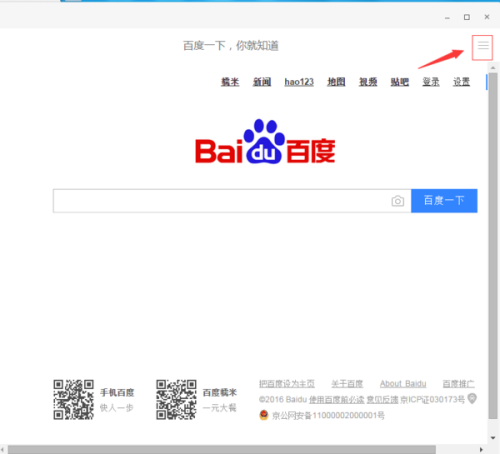Click the shield icon after ICP number

472,398
